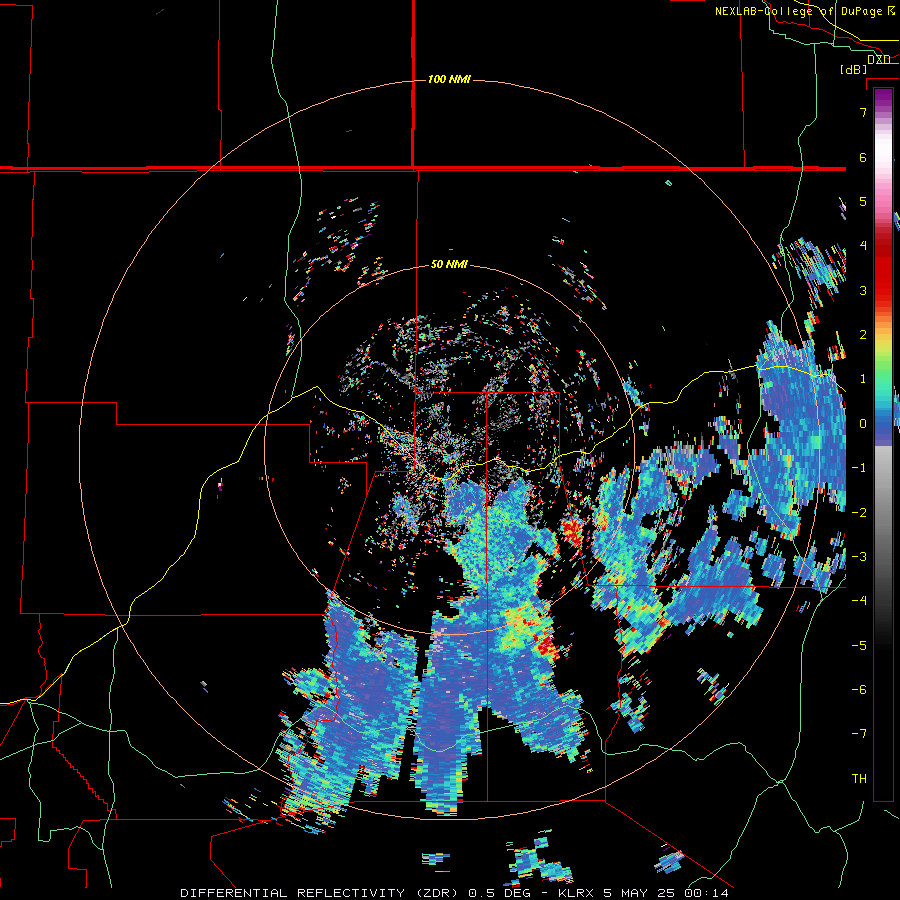Screen dimensions: 900x900
Task: Click the [dB] units label
Action: tap(854, 69)
